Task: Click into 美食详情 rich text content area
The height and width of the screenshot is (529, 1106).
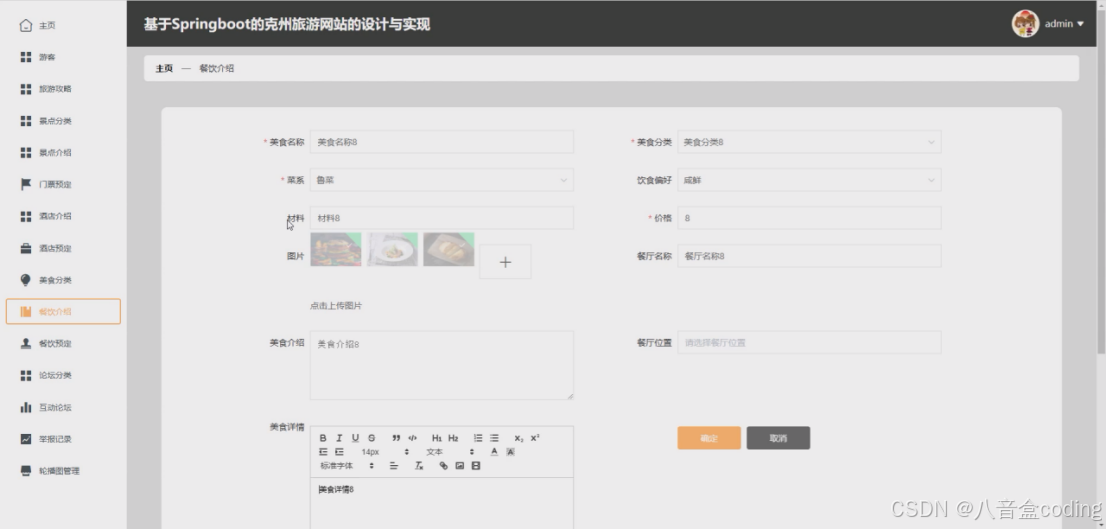Action: tap(442, 504)
